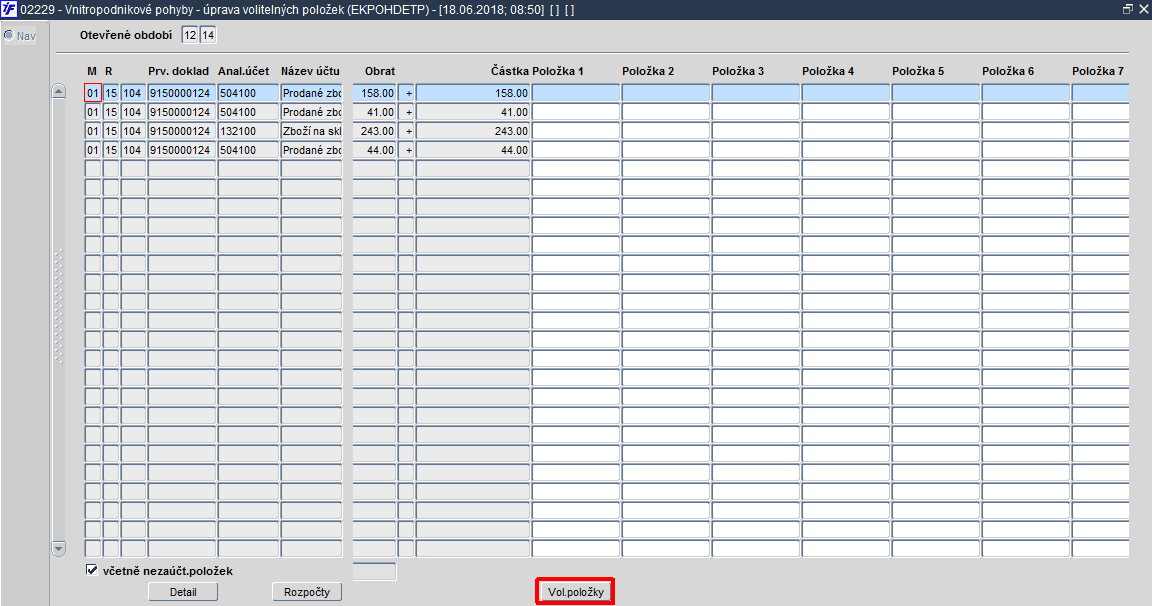Image resolution: width=1152 pixels, height=606 pixels.
Task: Click the application logo icon in title bar
Action: pyautogui.click(x=9, y=10)
